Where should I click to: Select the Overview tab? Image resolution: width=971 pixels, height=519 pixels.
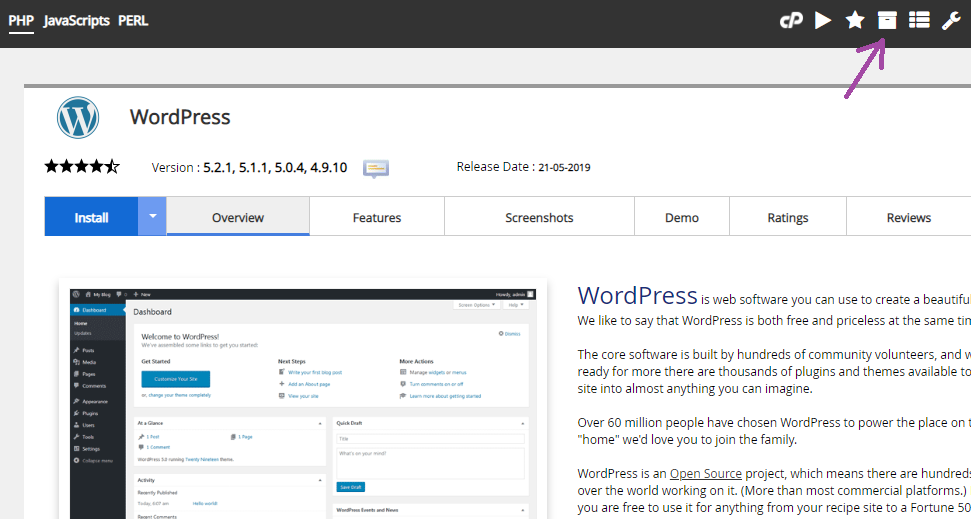[238, 217]
